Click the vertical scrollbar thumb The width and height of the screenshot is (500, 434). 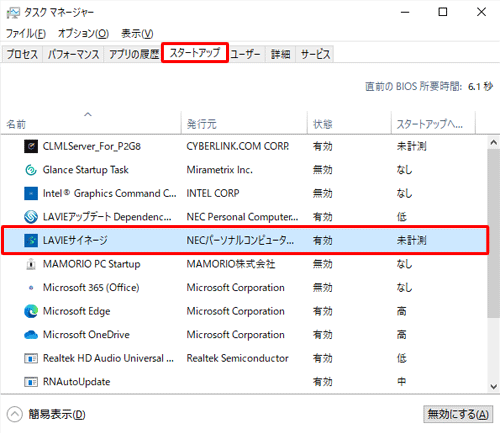pos(494,233)
